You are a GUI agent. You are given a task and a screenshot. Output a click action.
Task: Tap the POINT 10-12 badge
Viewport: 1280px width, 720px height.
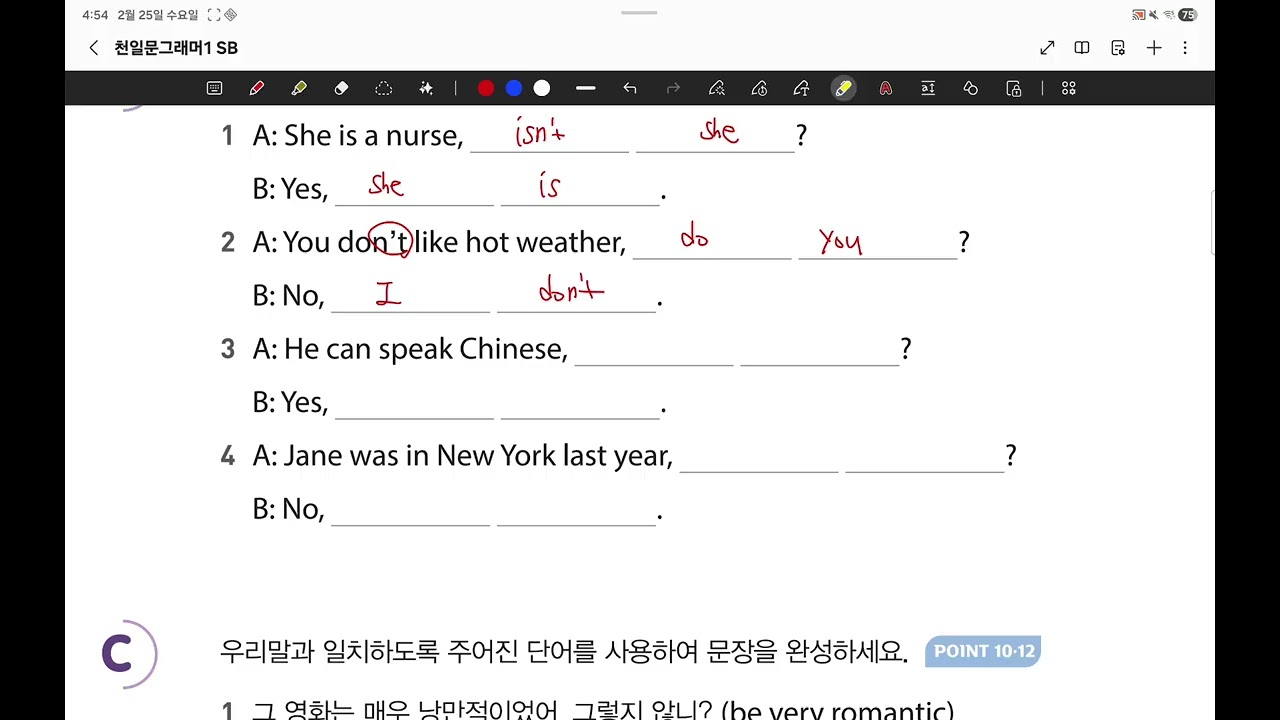tap(984, 651)
